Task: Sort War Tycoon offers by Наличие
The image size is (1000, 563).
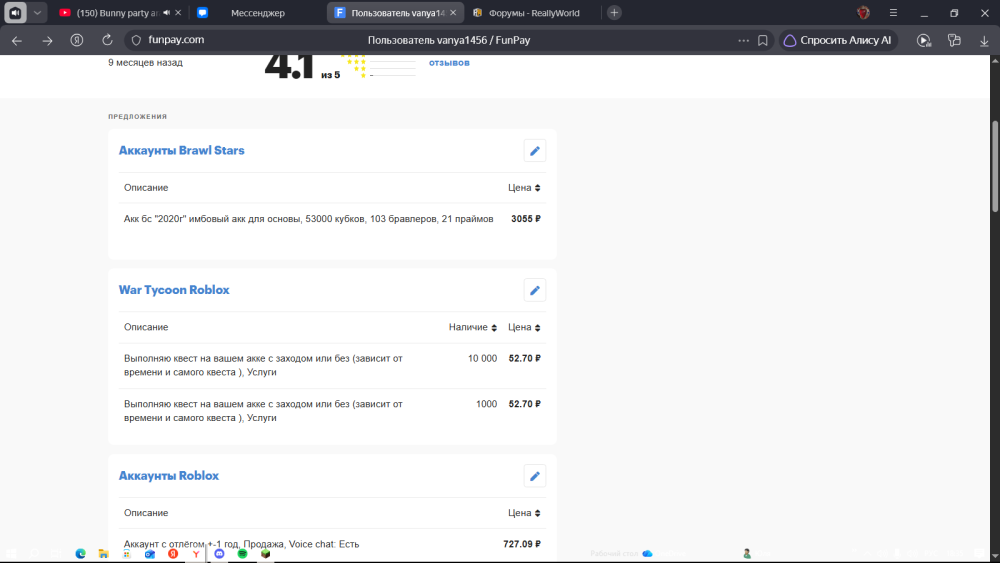Action: click(473, 327)
